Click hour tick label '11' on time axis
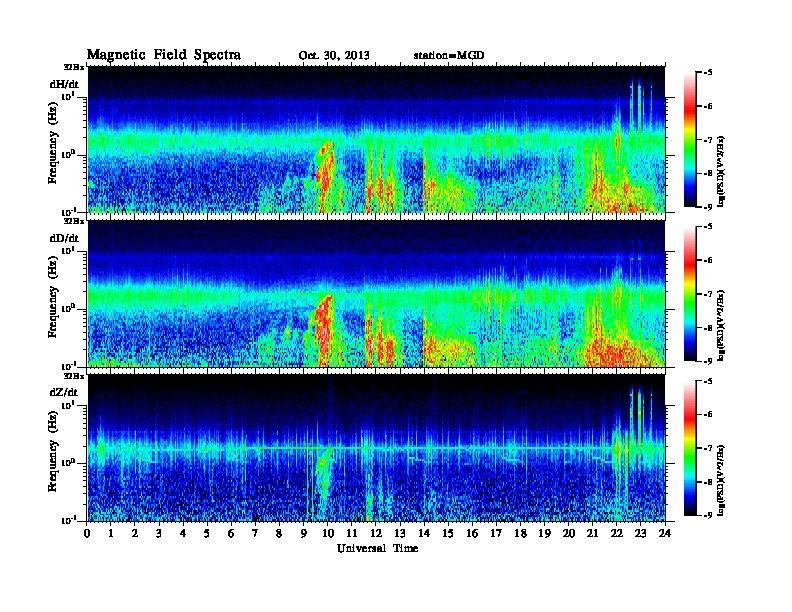792x612 pixels. tap(352, 533)
